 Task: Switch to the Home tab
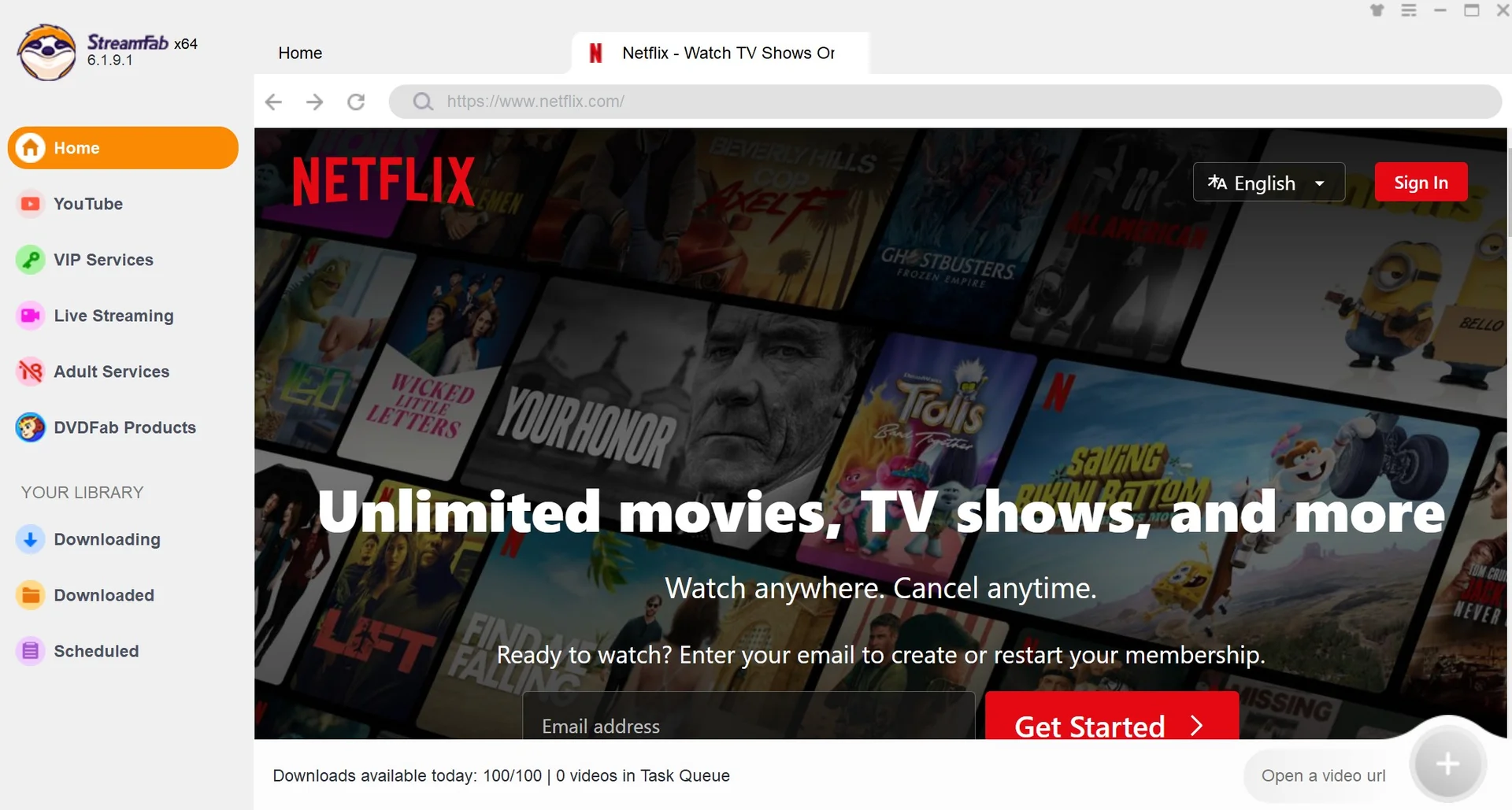point(300,53)
